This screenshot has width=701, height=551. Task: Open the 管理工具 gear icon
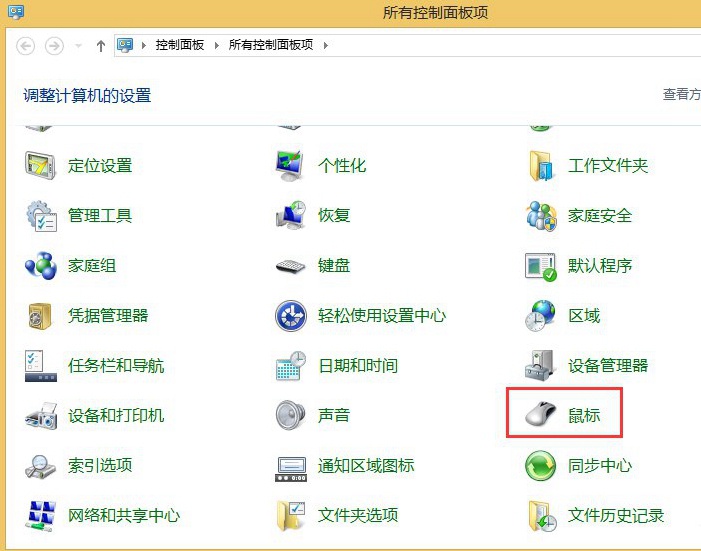click(x=41, y=216)
